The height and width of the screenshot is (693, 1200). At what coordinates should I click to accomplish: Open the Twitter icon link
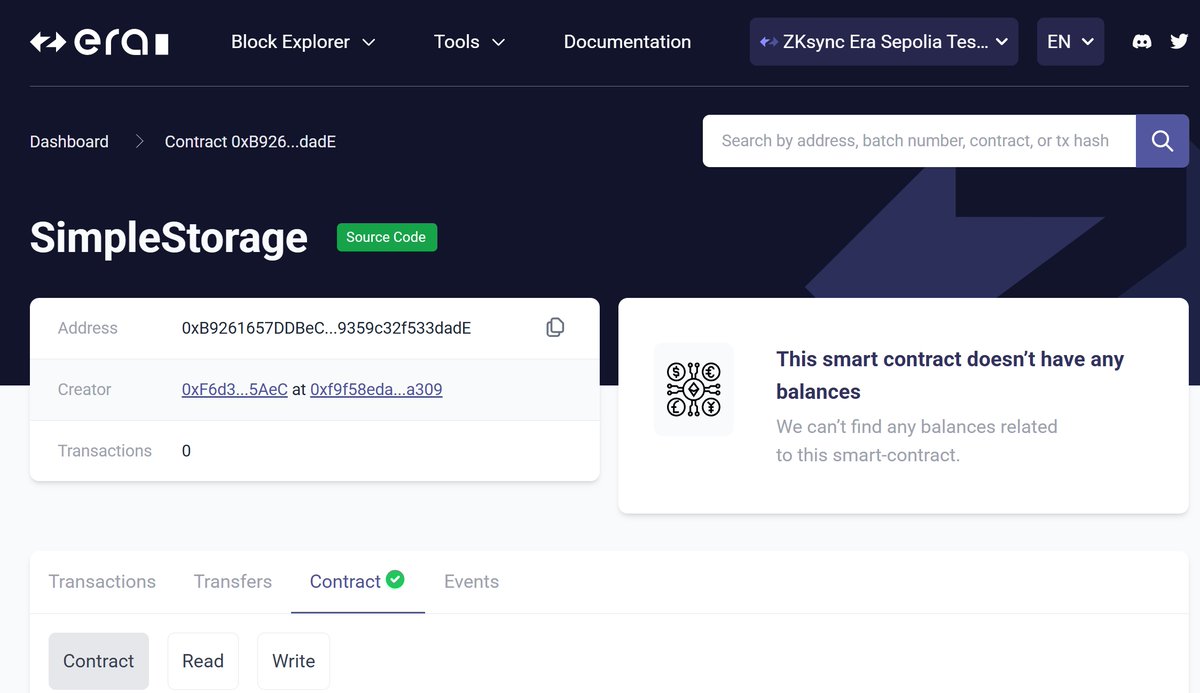coord(1179,42)
